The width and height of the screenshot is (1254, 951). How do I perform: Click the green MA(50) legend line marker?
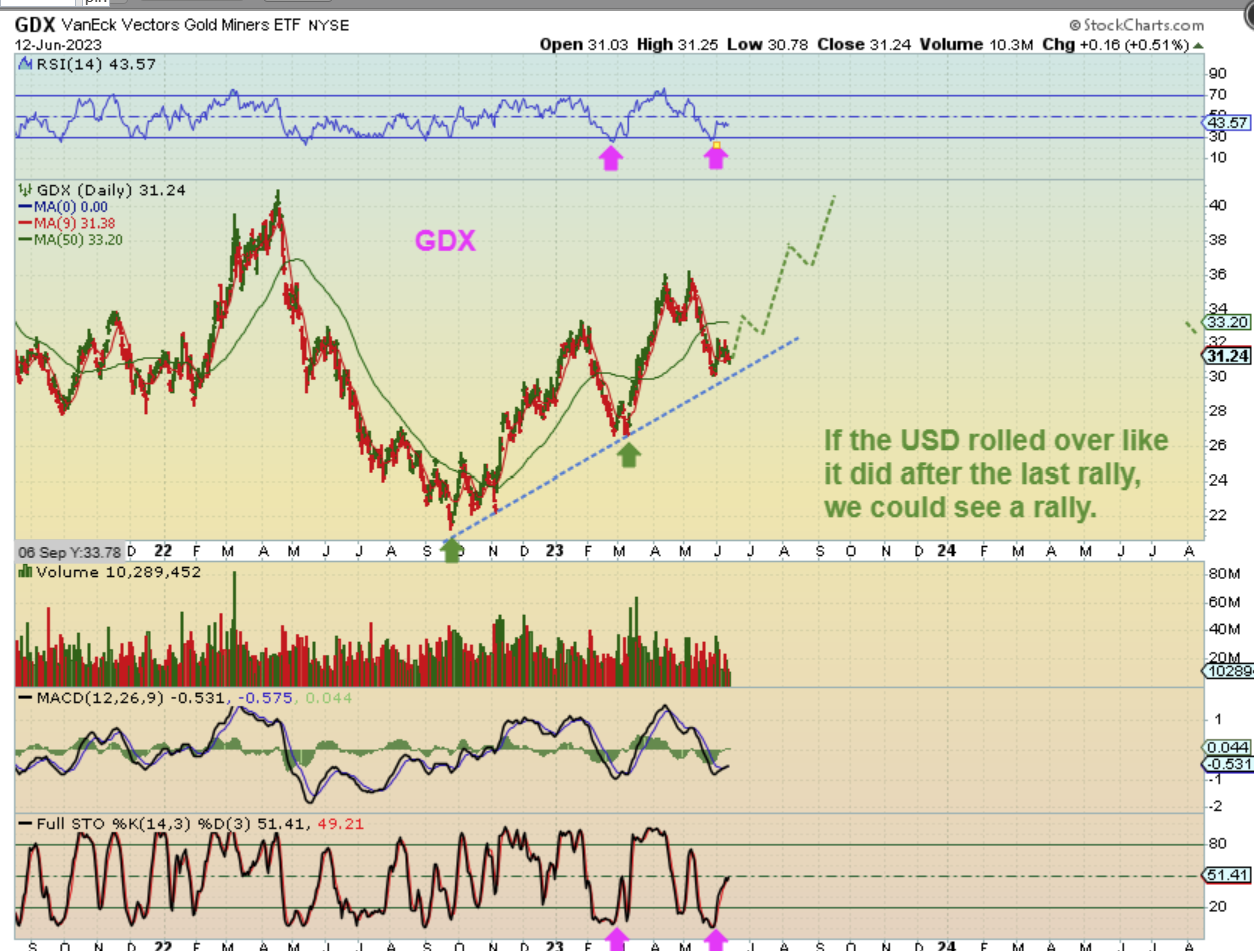[x=24, y=239]
